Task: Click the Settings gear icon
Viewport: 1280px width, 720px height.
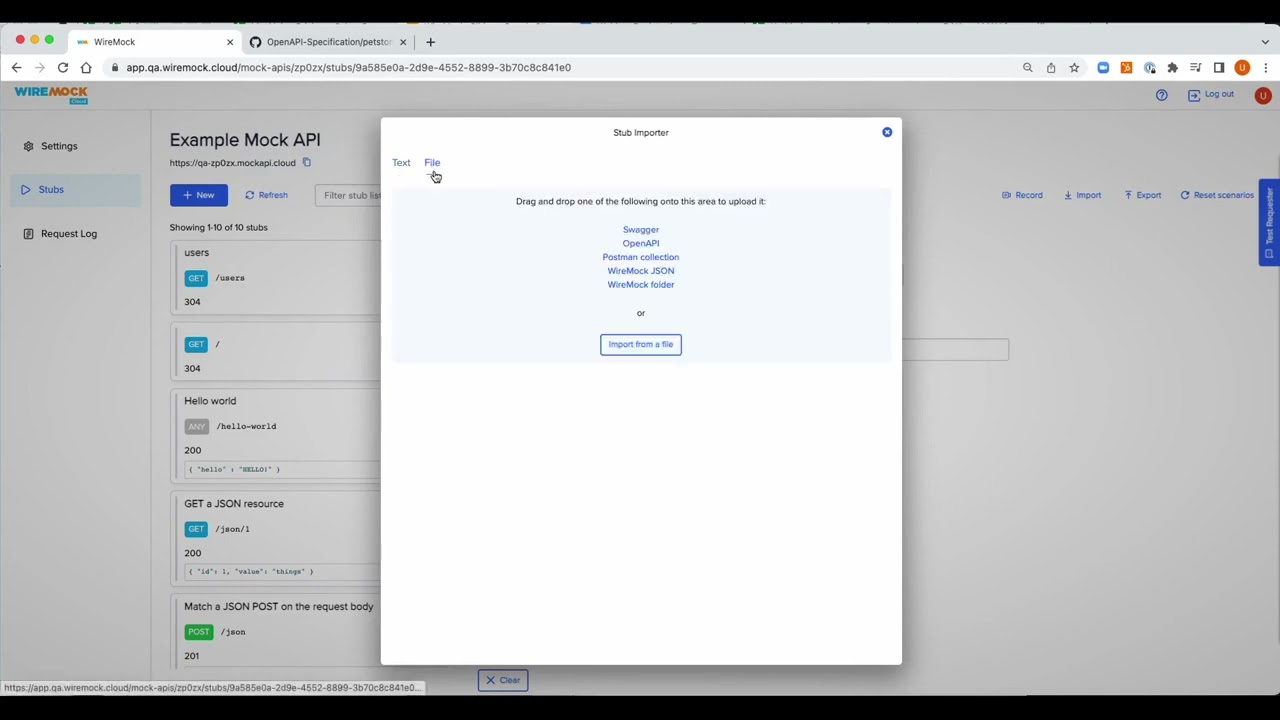Action: [28, 146]
